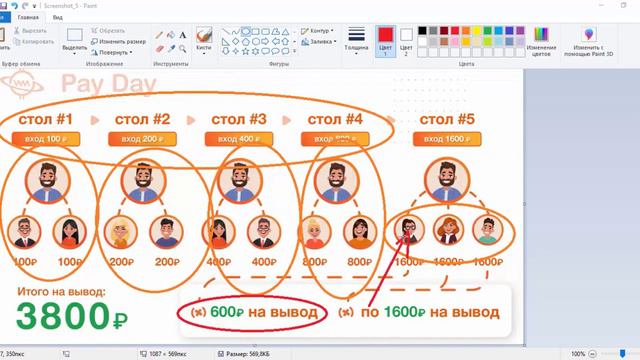This screenshot has height=360, width=640.
Task: Select the Magnifier tool
Action: point(182,49)
